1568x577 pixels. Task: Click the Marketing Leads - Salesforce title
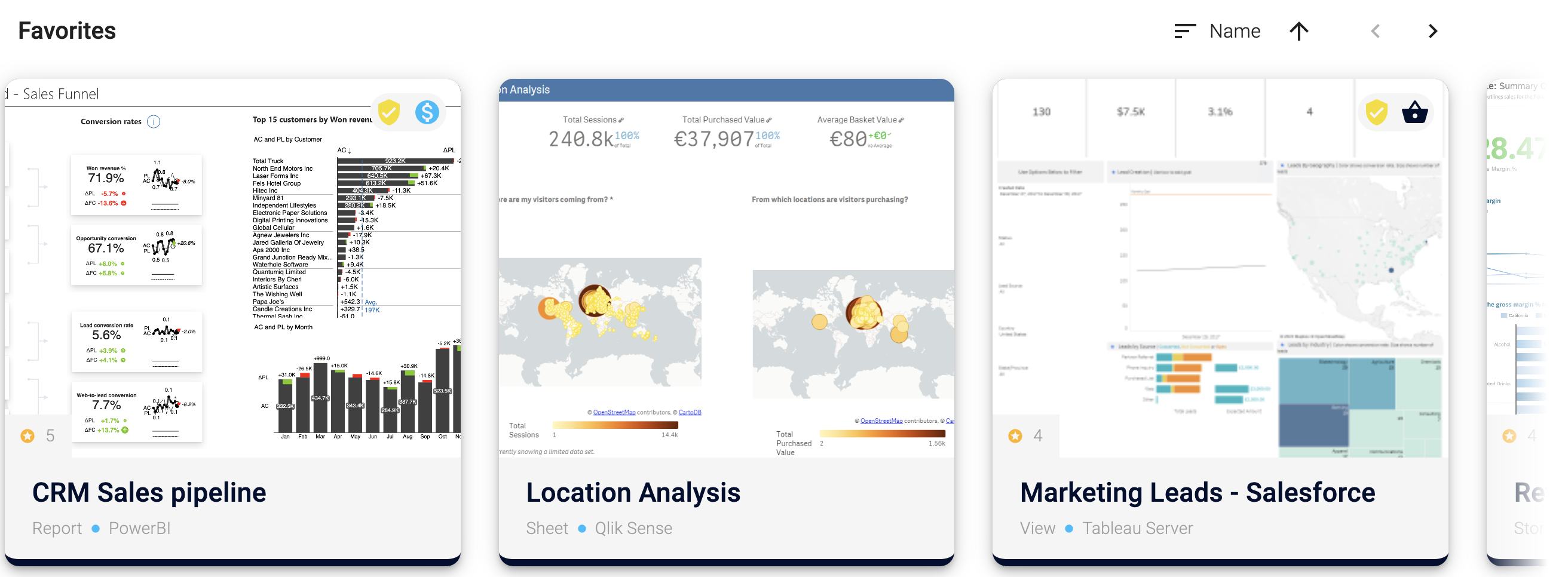coord(1198,492)
